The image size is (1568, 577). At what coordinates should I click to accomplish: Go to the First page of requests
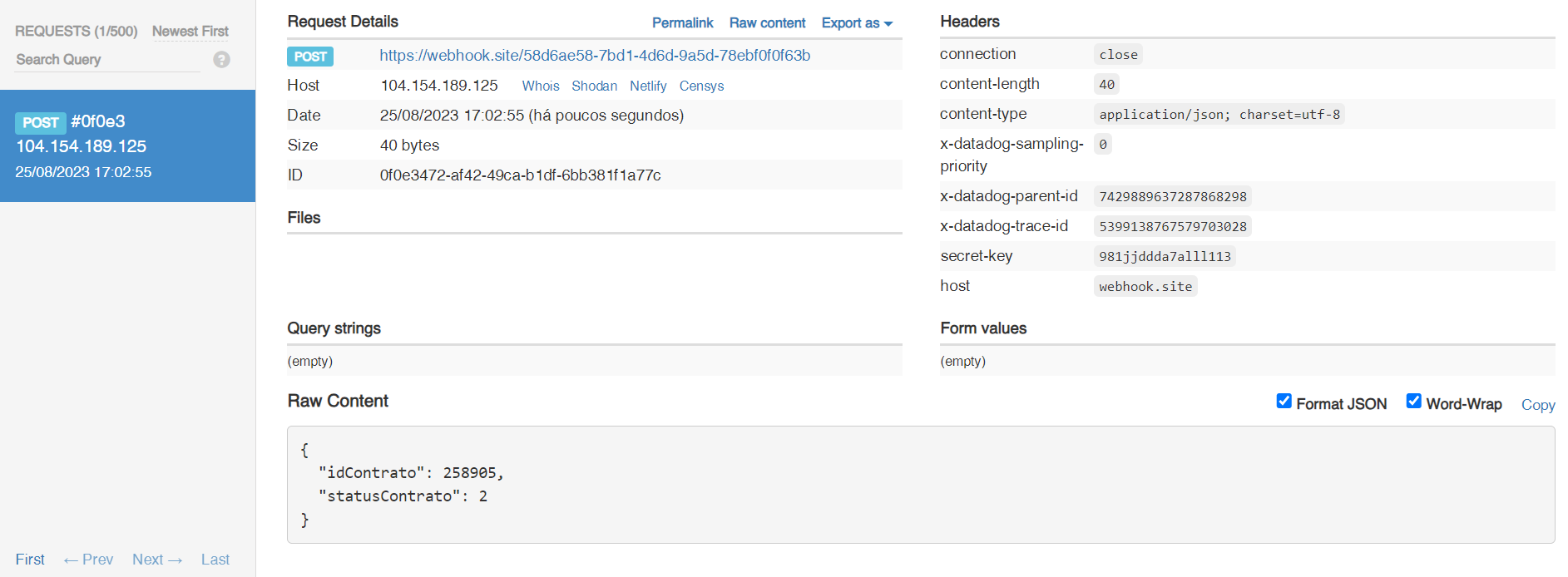coord(30,560)
